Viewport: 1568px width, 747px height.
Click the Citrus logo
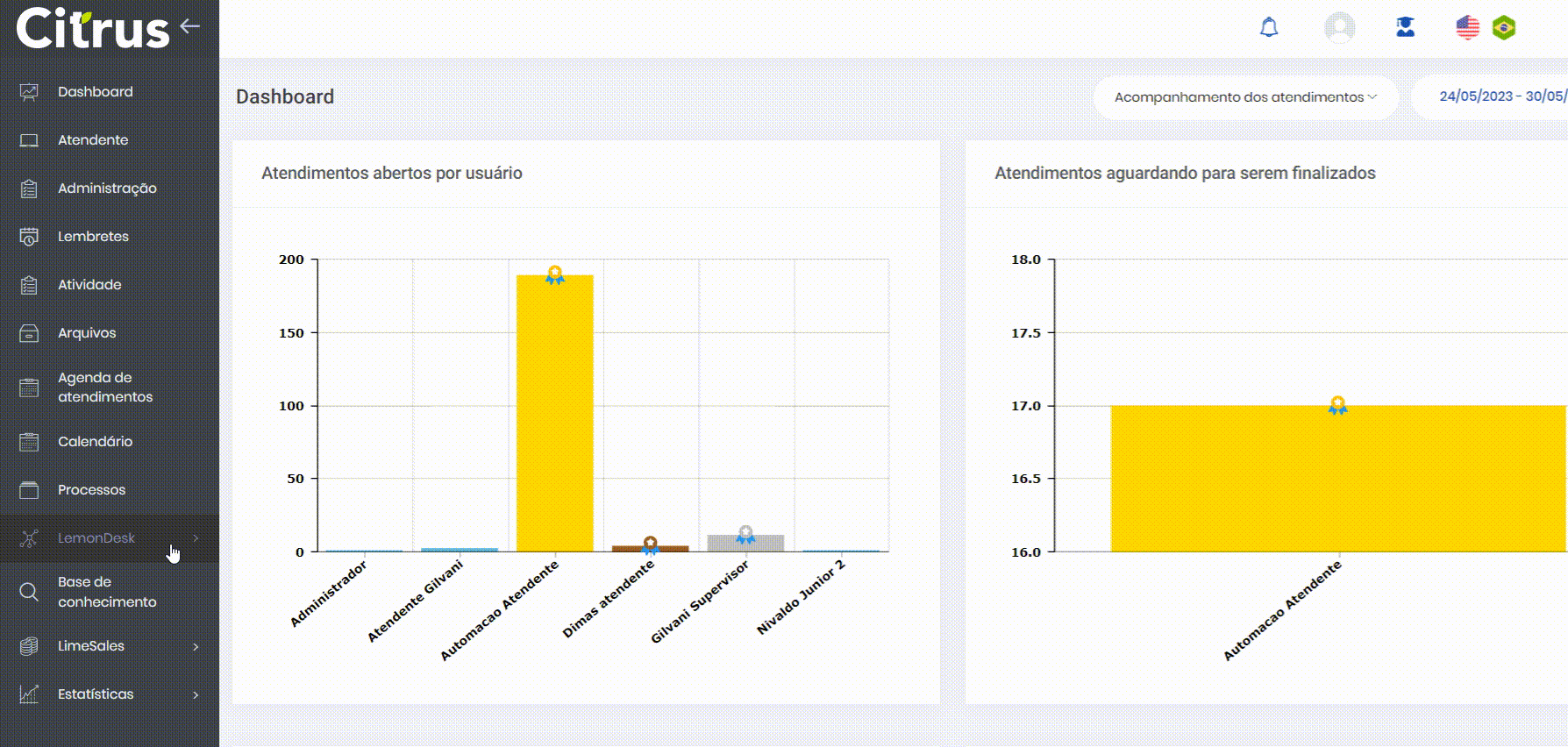(x=92, y=28)
